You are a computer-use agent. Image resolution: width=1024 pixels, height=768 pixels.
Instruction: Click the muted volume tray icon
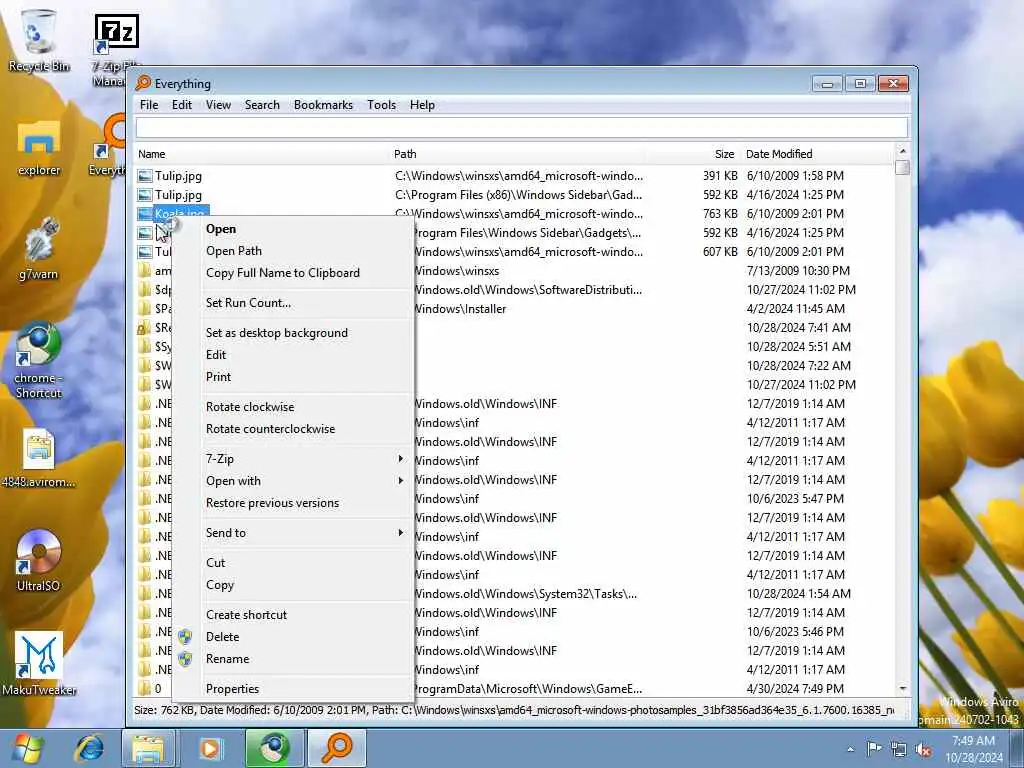coord(923,749)
